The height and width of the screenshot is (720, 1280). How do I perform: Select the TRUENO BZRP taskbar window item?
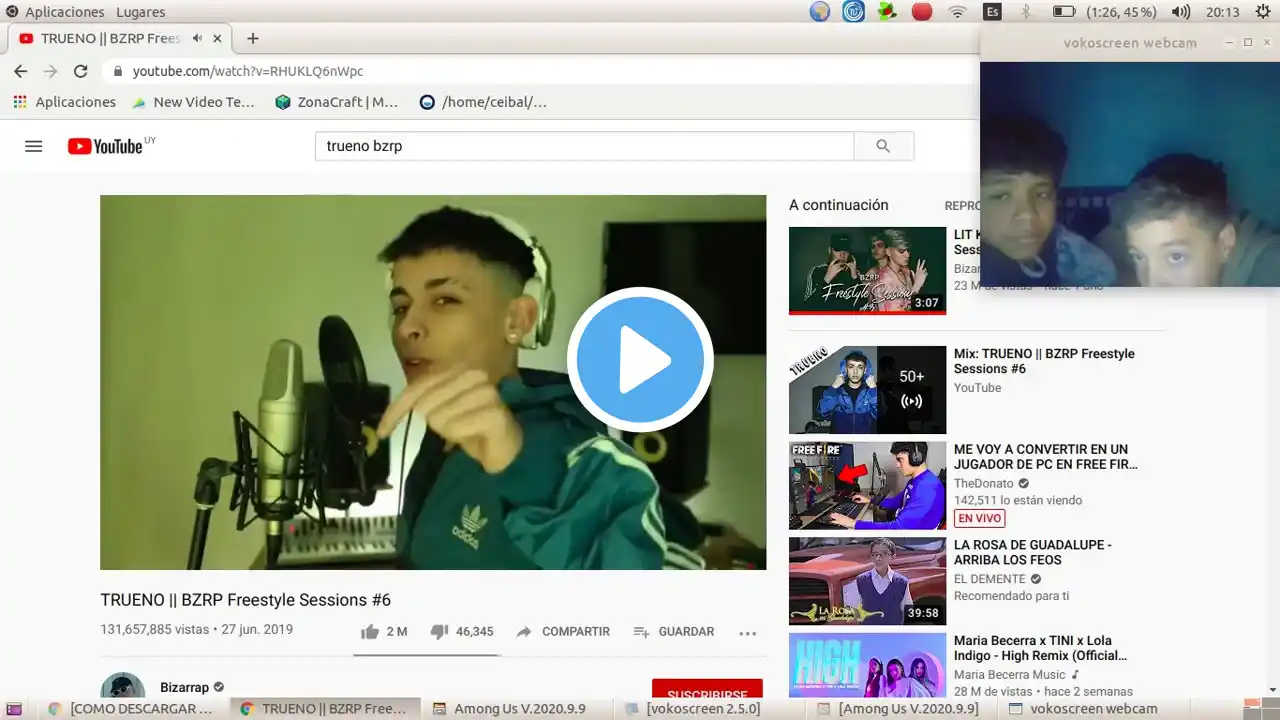click(x=323, y=709)
